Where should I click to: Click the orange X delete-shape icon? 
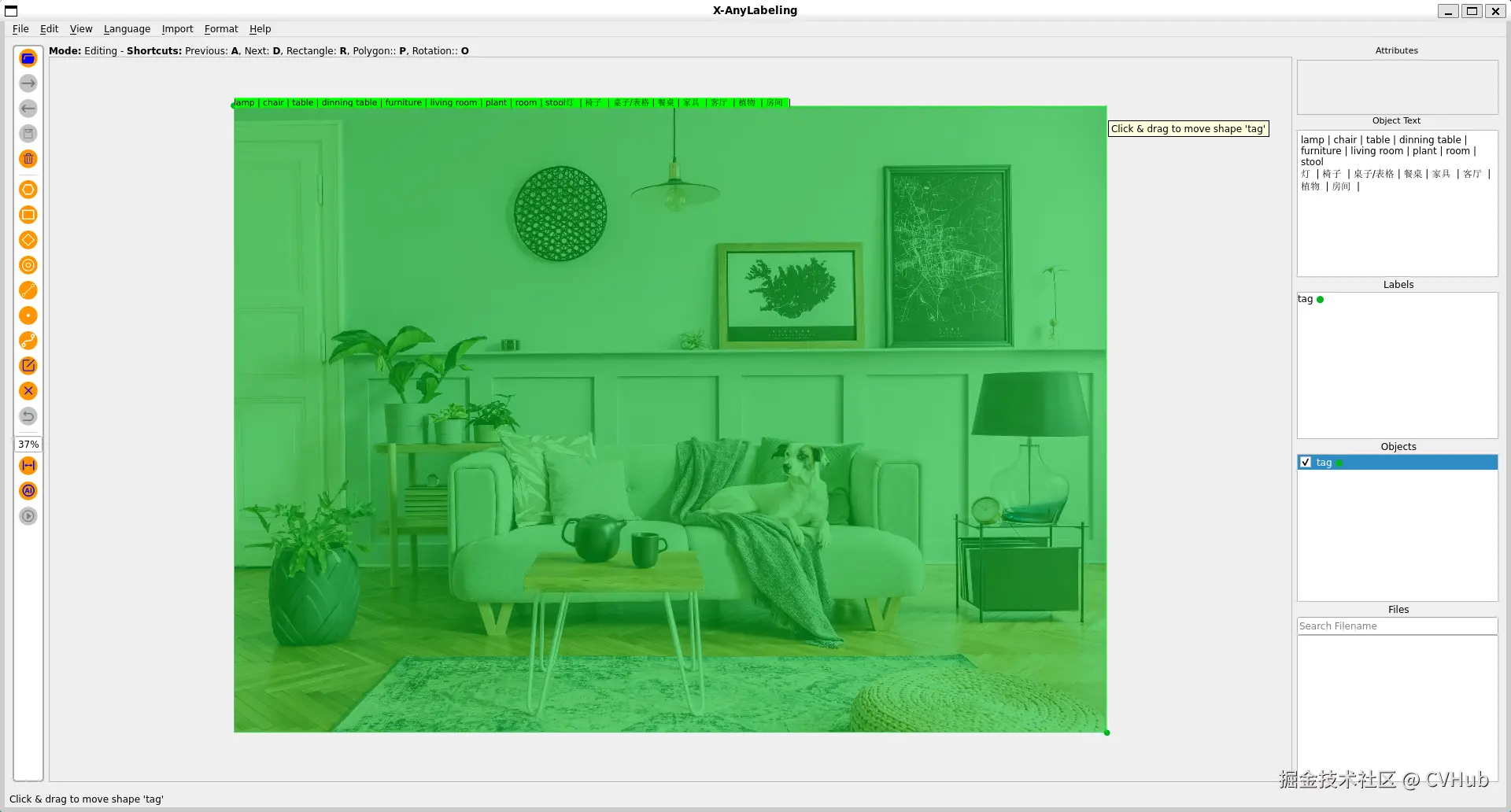(28, 391)
